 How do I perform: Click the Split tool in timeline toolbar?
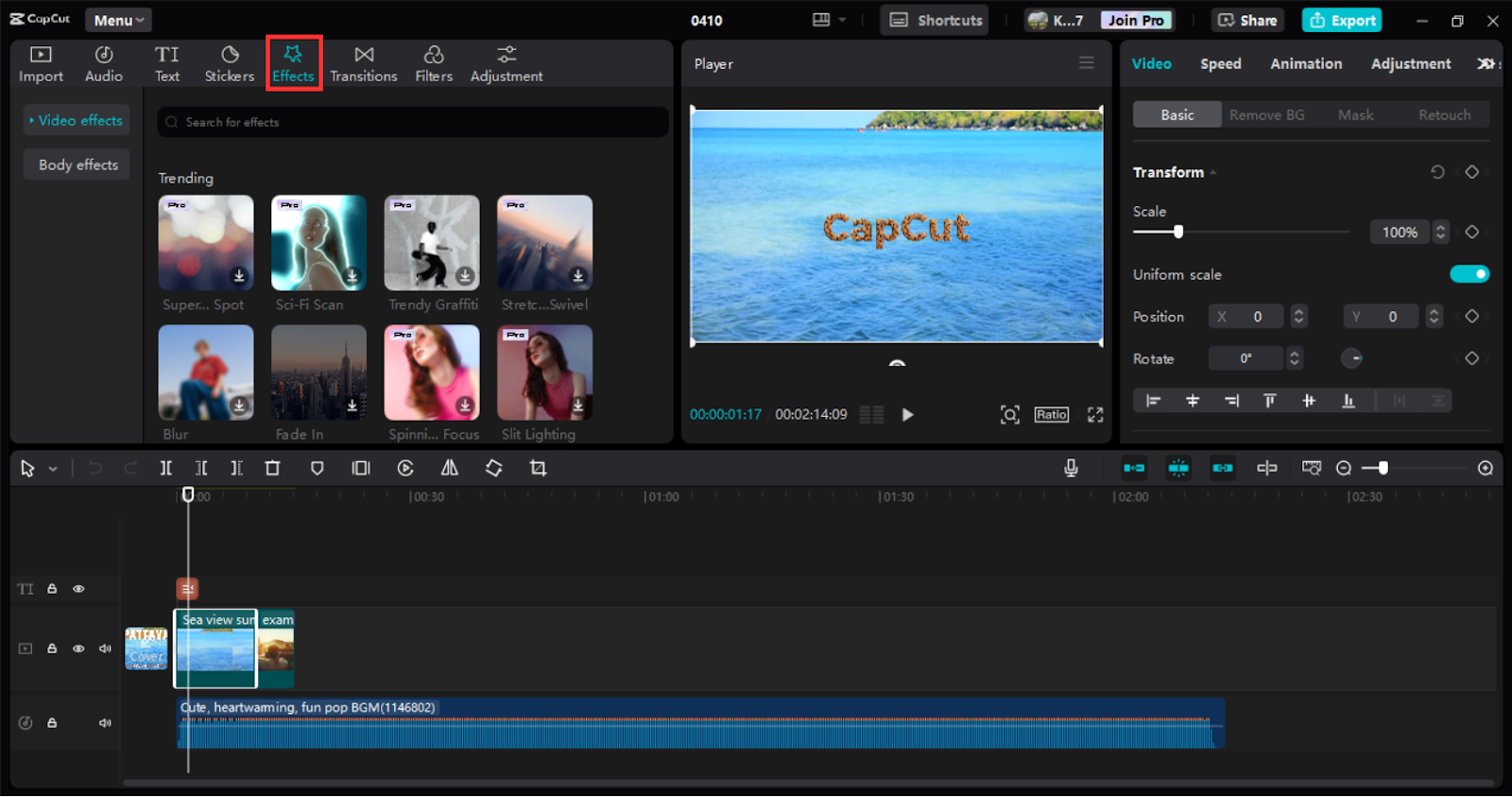pyautogui.click(x=166, y=468)
